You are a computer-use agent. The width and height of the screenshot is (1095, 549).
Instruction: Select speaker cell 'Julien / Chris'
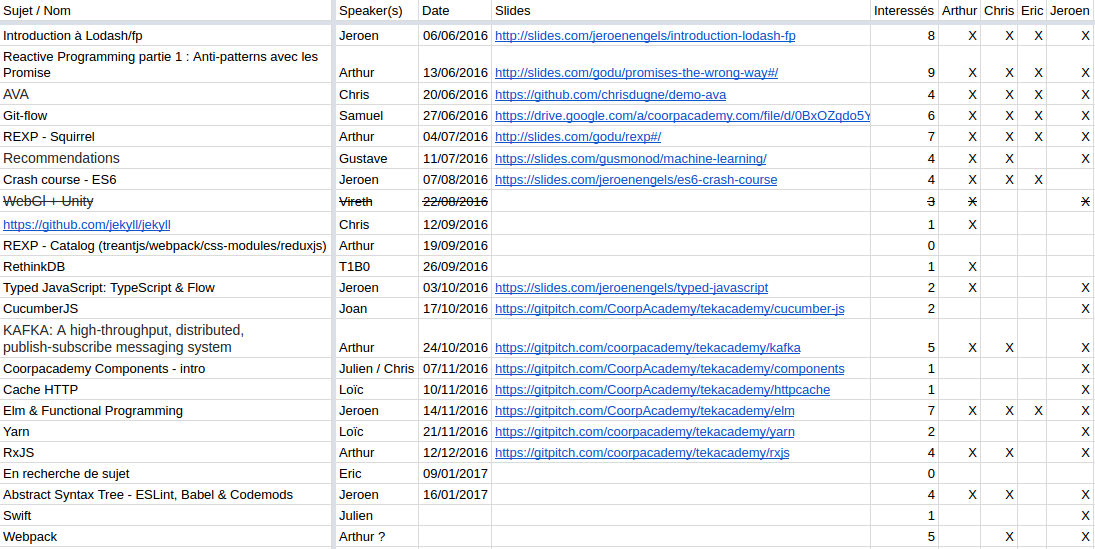point(377,369)
